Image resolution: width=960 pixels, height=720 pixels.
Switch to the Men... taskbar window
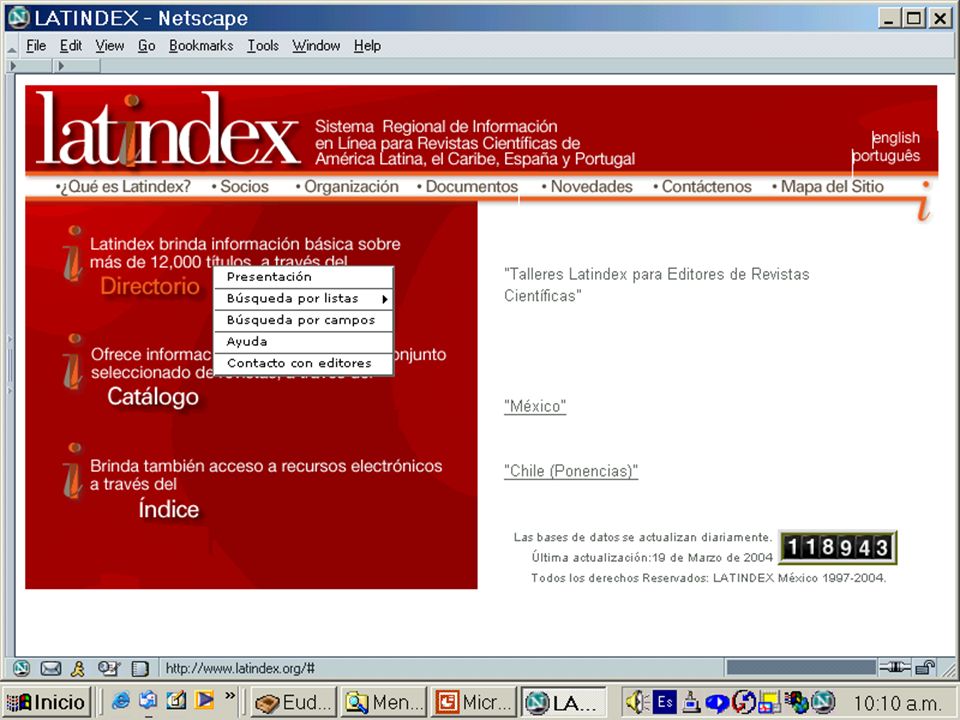pos(384,702)
